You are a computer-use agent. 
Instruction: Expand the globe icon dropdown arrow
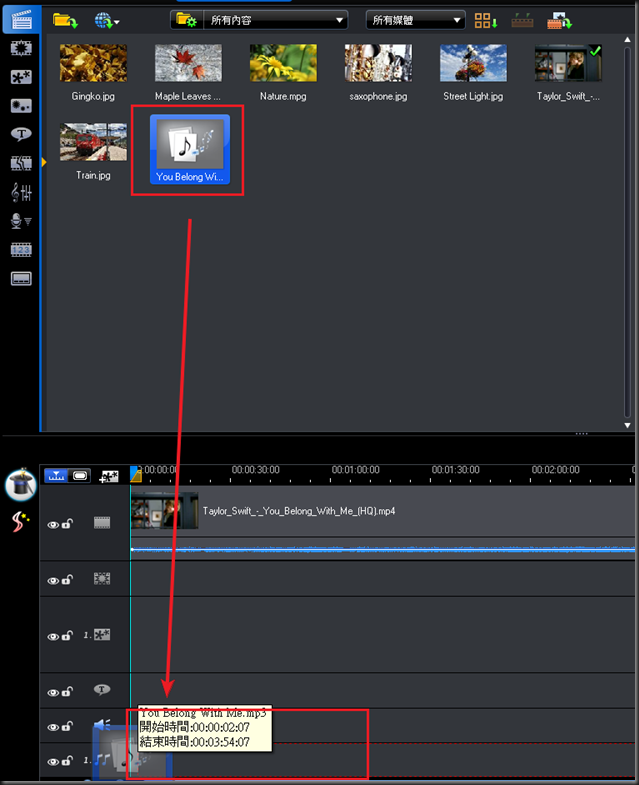point(117,23)
